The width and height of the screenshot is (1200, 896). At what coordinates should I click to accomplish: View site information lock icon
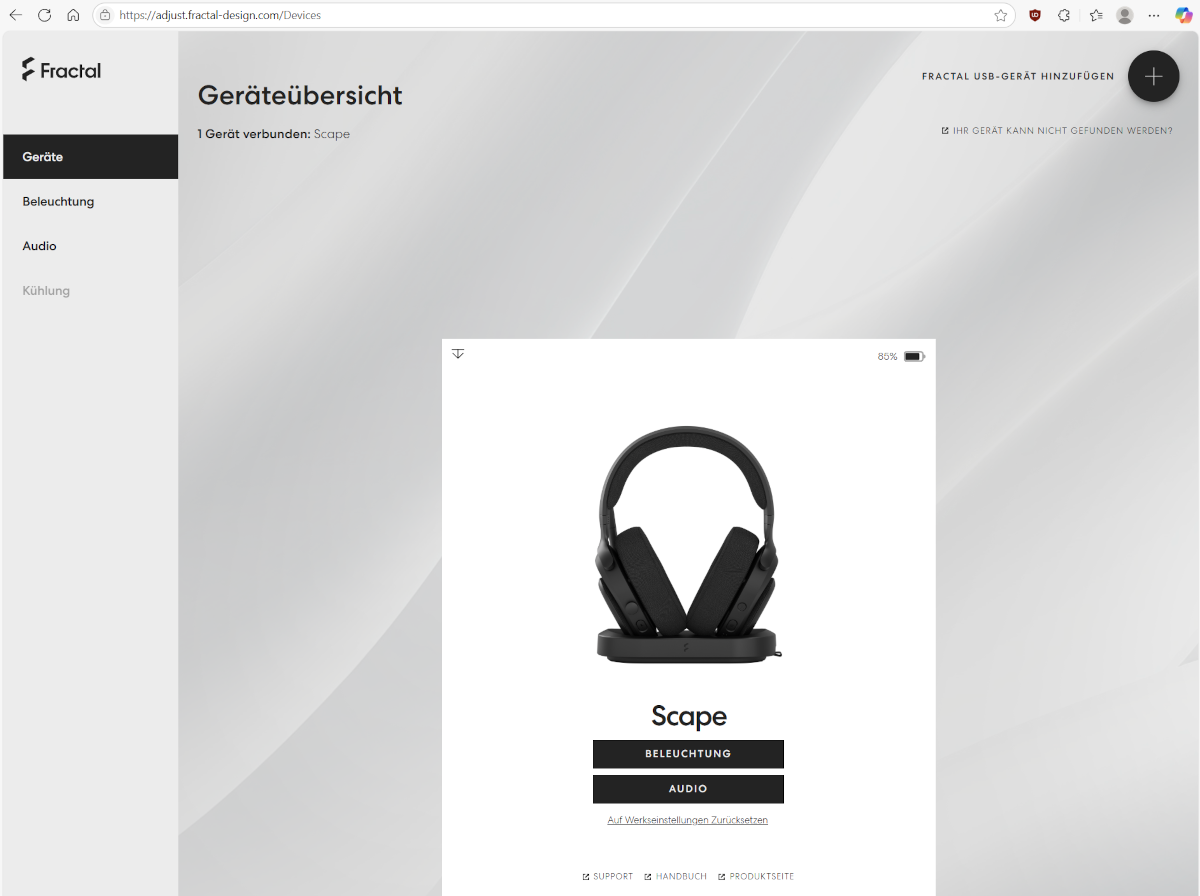(105, 15)
